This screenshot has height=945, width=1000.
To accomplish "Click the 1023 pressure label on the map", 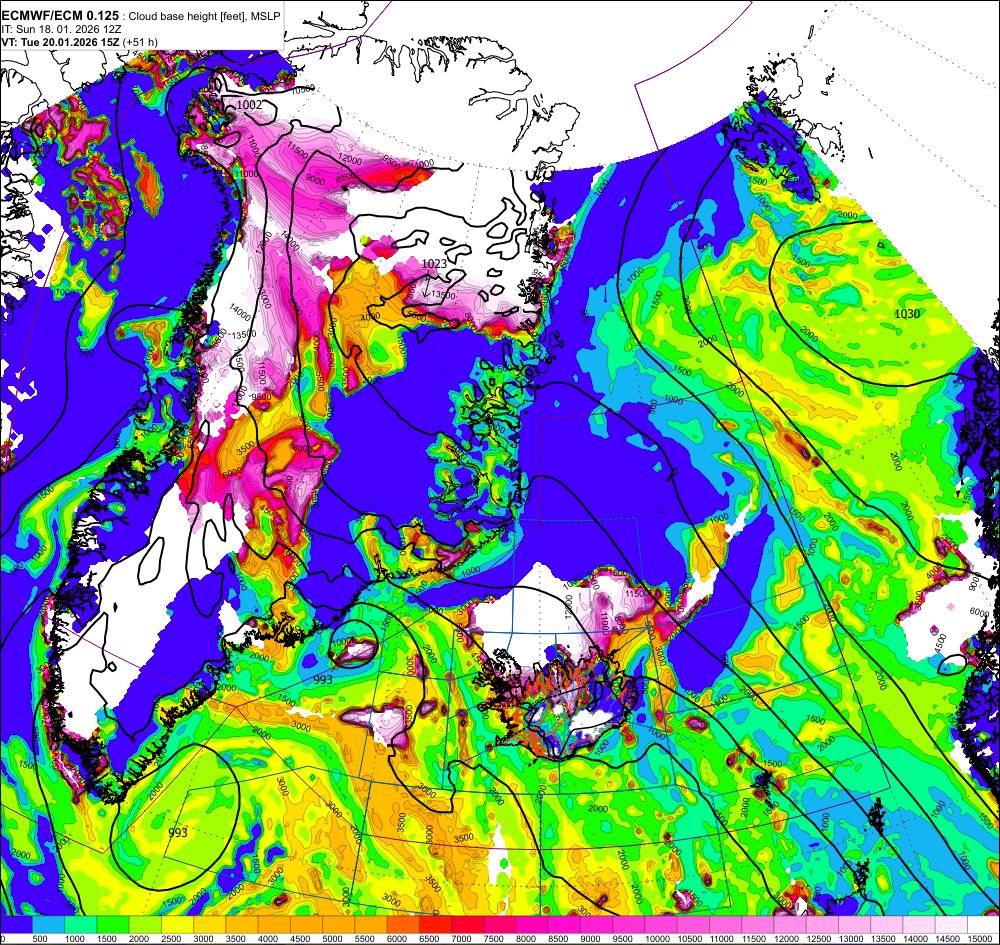I will tap(434, 263).
